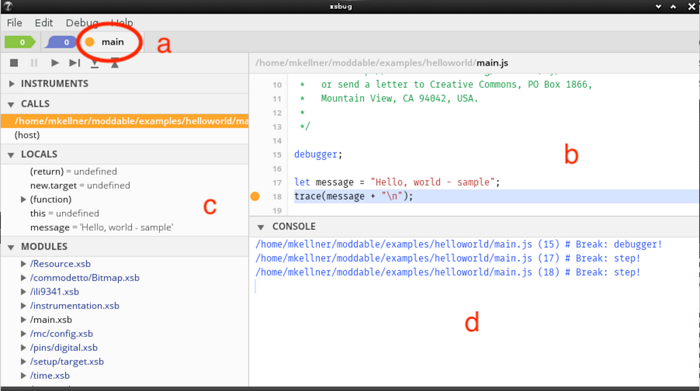Expand the /mc/config.xsb module

[23, 334]
